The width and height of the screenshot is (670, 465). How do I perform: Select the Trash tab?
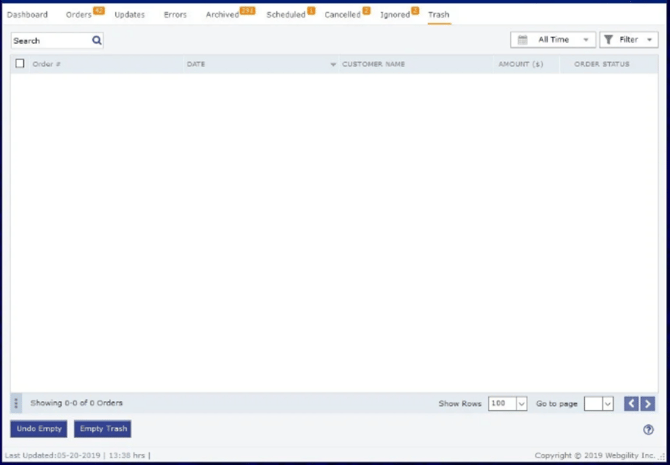click(439, 15)
